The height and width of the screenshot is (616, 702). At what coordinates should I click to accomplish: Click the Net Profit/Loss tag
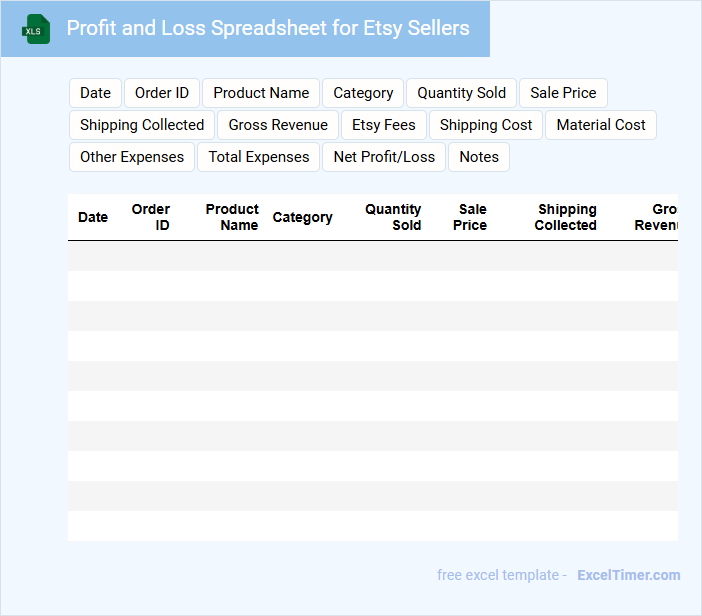384,157
